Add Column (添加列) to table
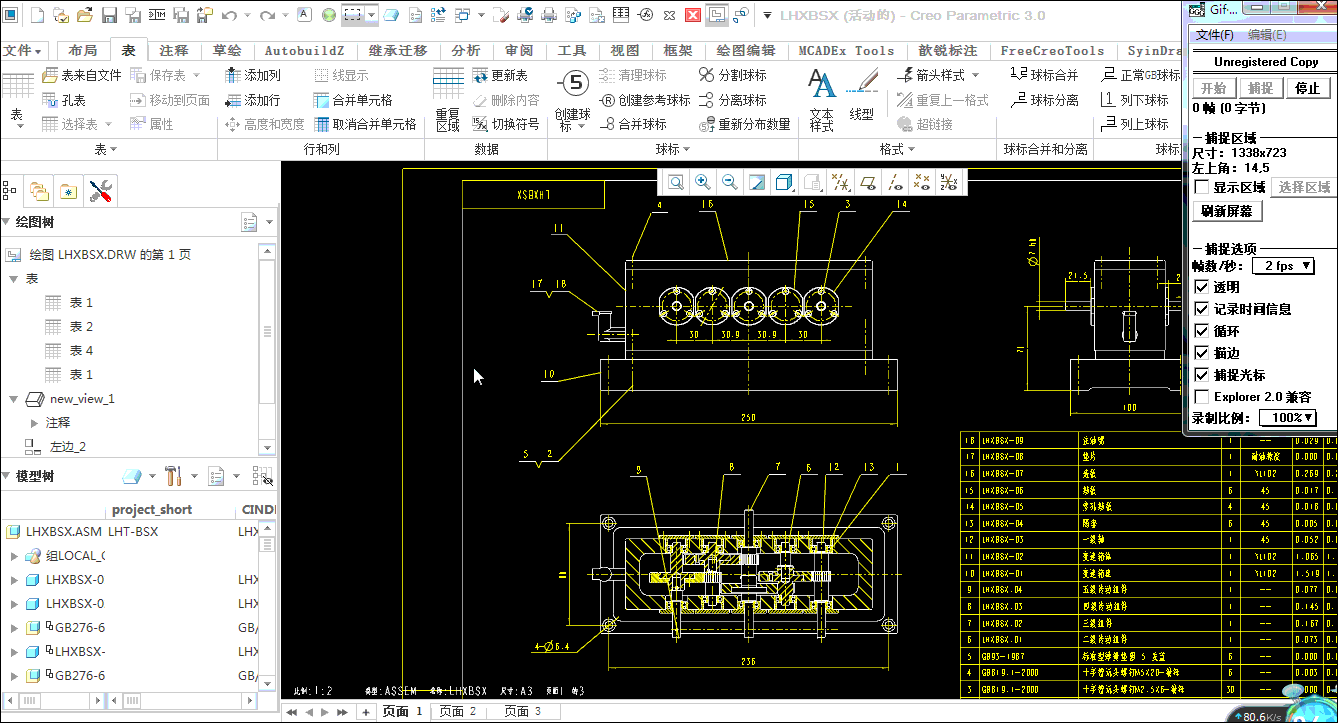This screenshot has height=723, width=1338. pyautogui.click(x=252, y=75)
